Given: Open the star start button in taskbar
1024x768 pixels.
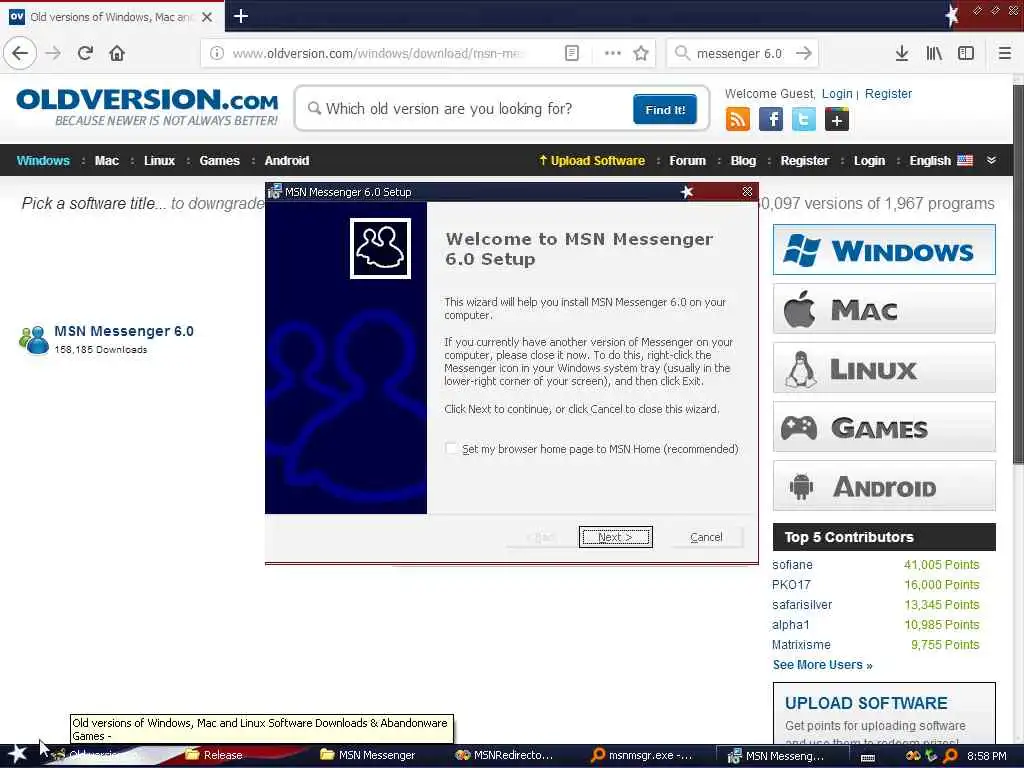Looking at the screenshot, I should point(17,754).
